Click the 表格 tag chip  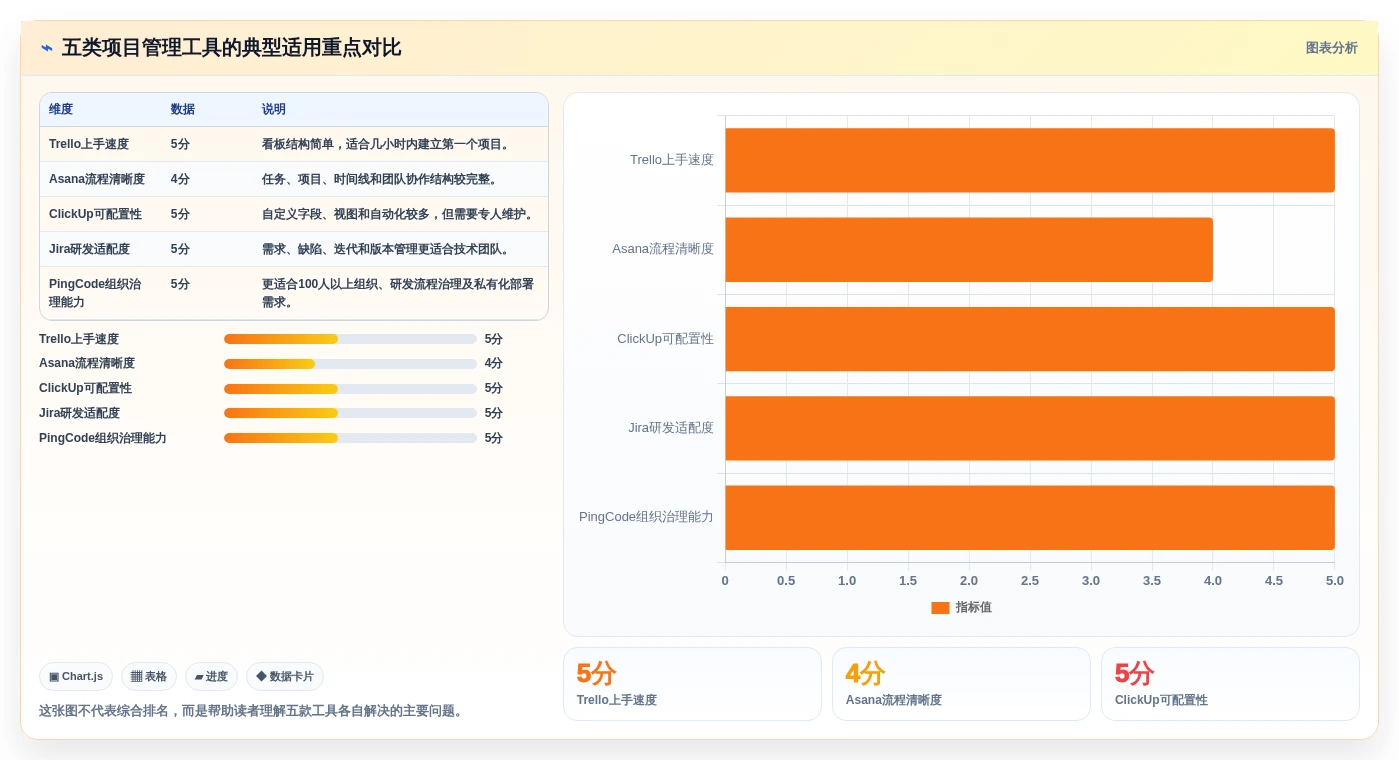click(x=149, y=677)
